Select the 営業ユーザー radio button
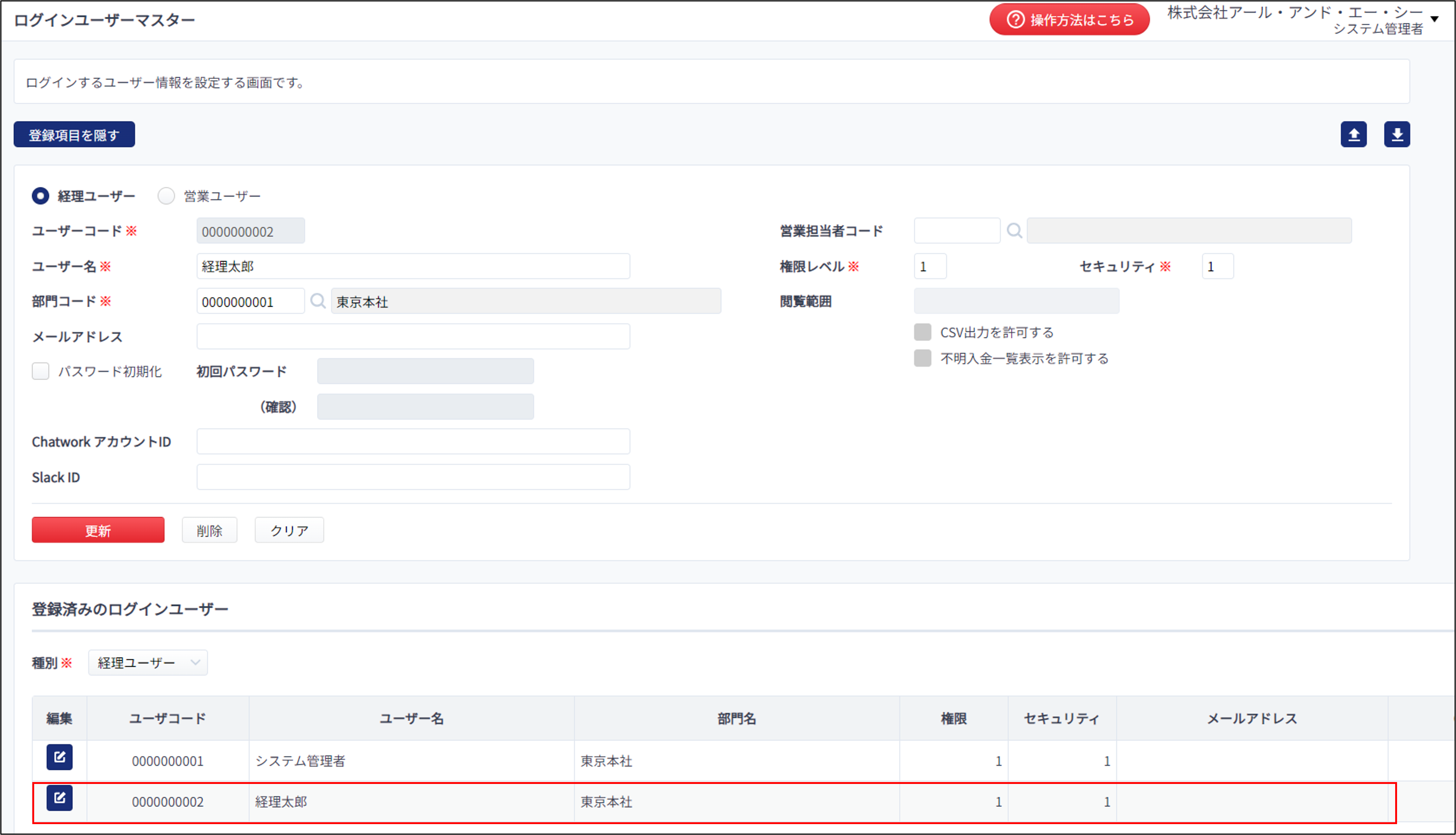The width and height of the screenshot is (1456, 835). tap(166, 196)
